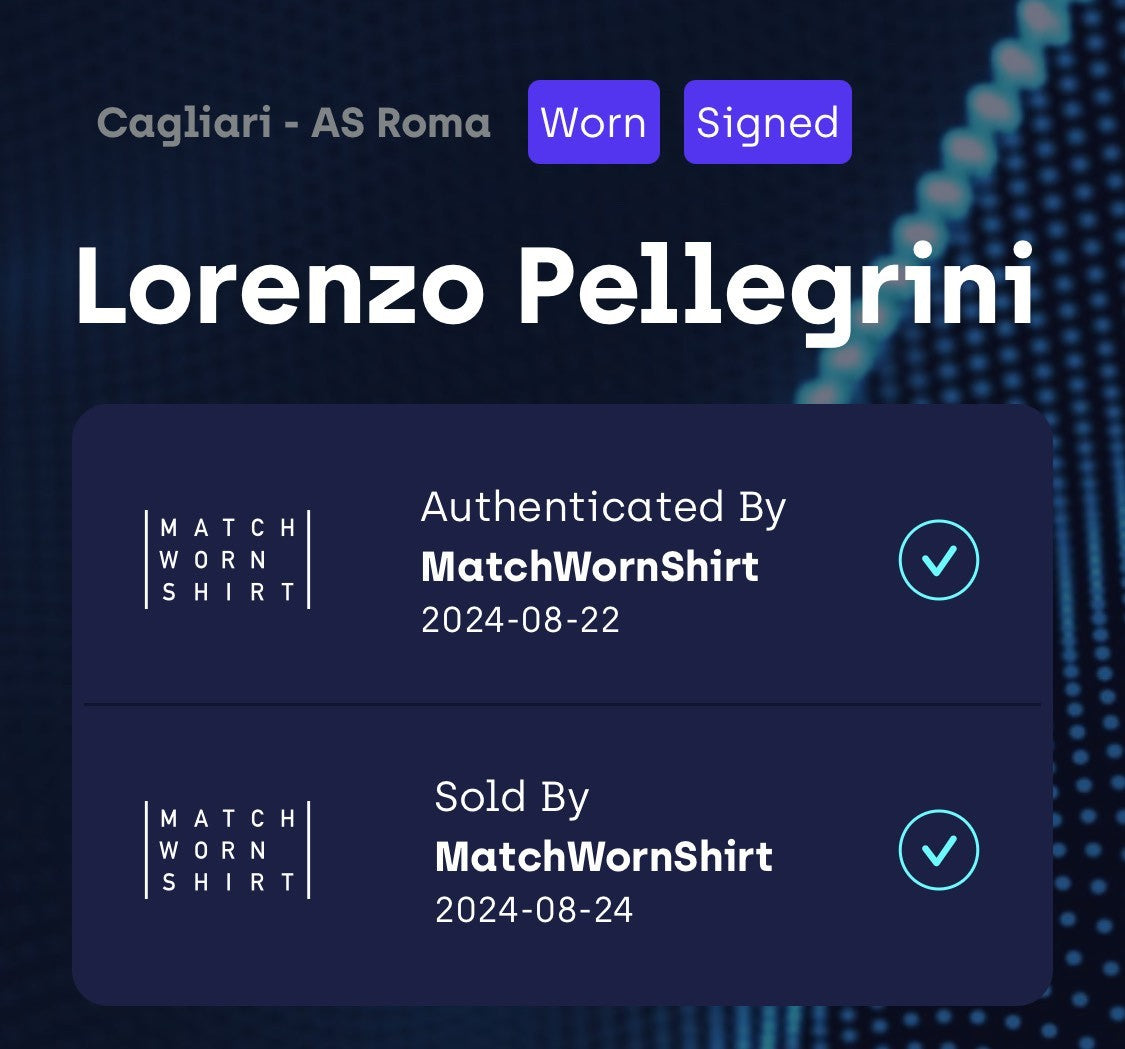Click the authentication date 2024-08-22
This screenshot has height=1049, width=1125.
520,620
